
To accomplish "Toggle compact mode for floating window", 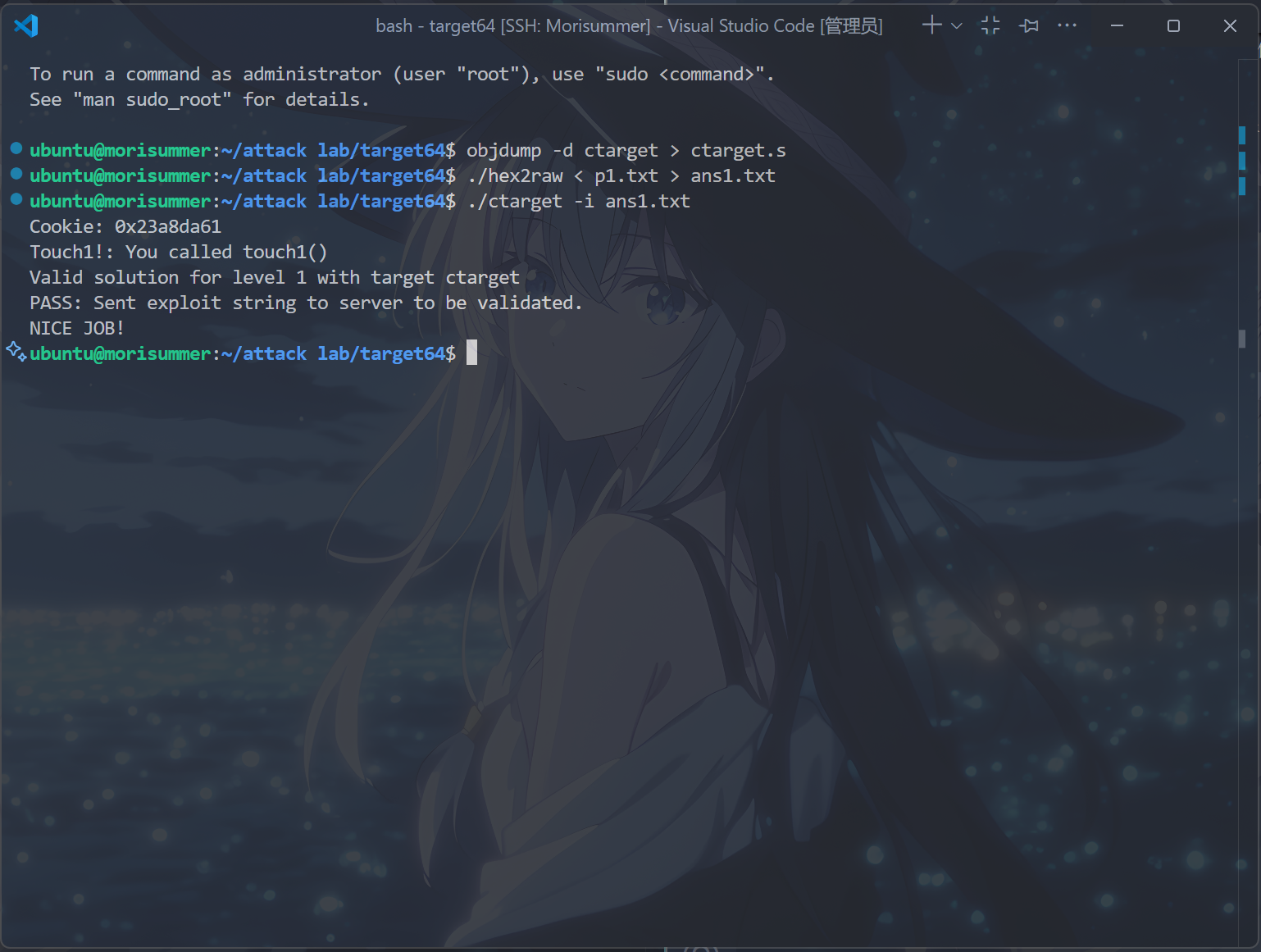I will (990, 25).
